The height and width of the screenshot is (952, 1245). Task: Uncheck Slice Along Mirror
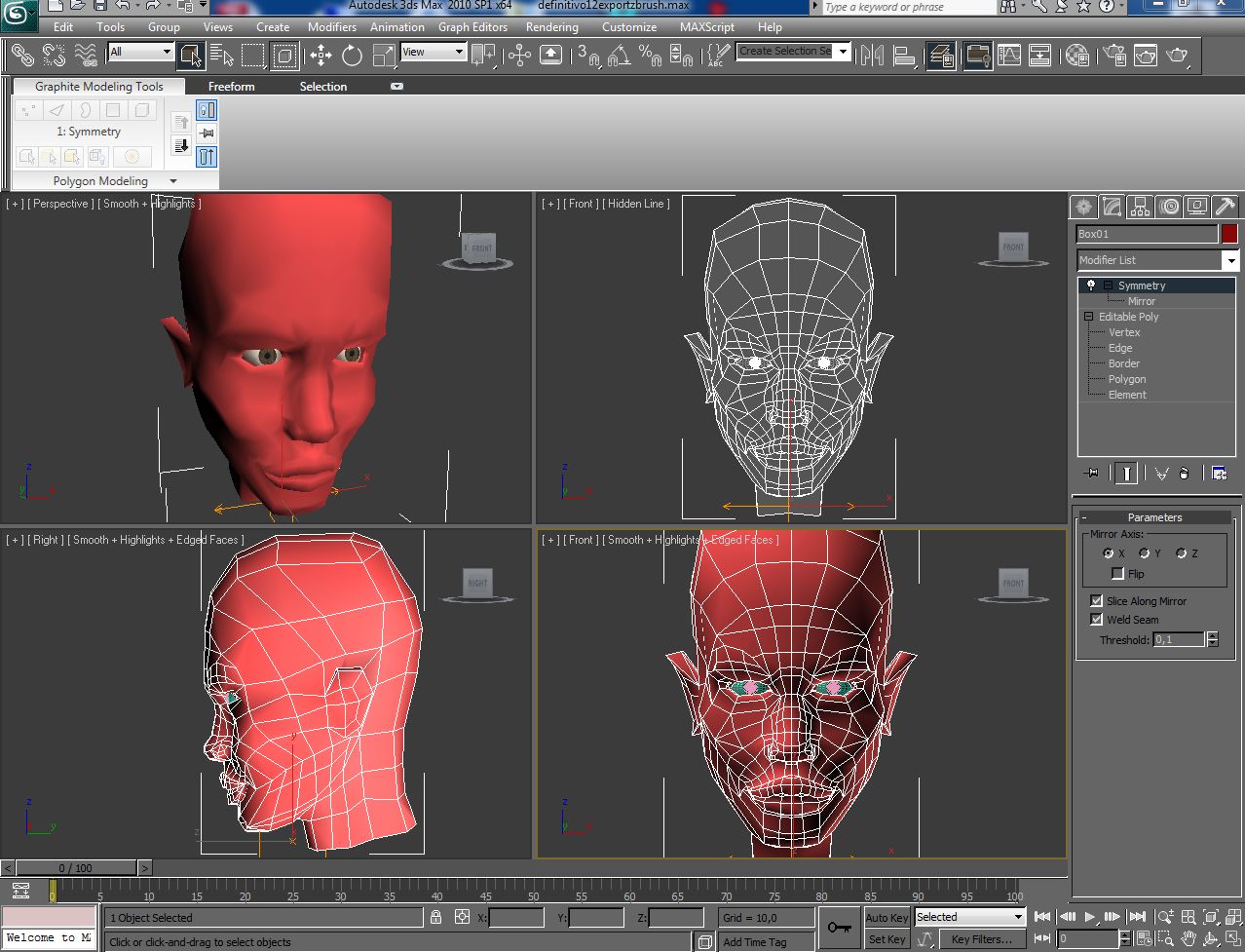click(x=1097, y=601)
